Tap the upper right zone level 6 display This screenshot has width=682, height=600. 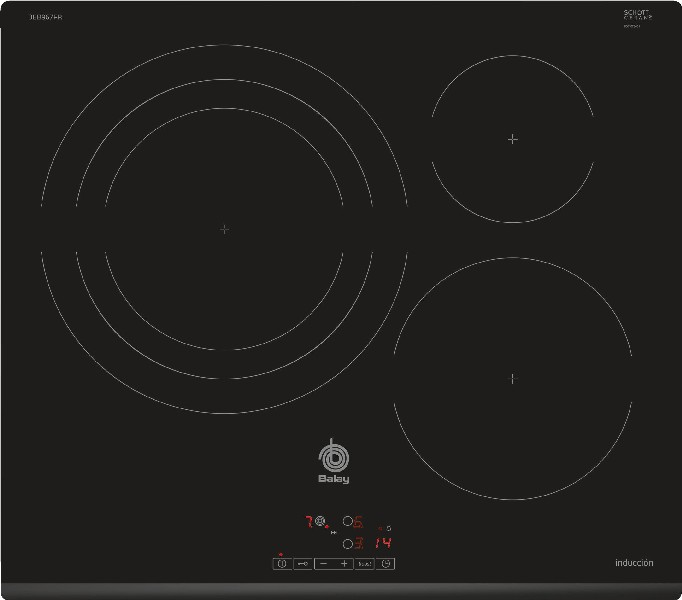pos(358,521)
